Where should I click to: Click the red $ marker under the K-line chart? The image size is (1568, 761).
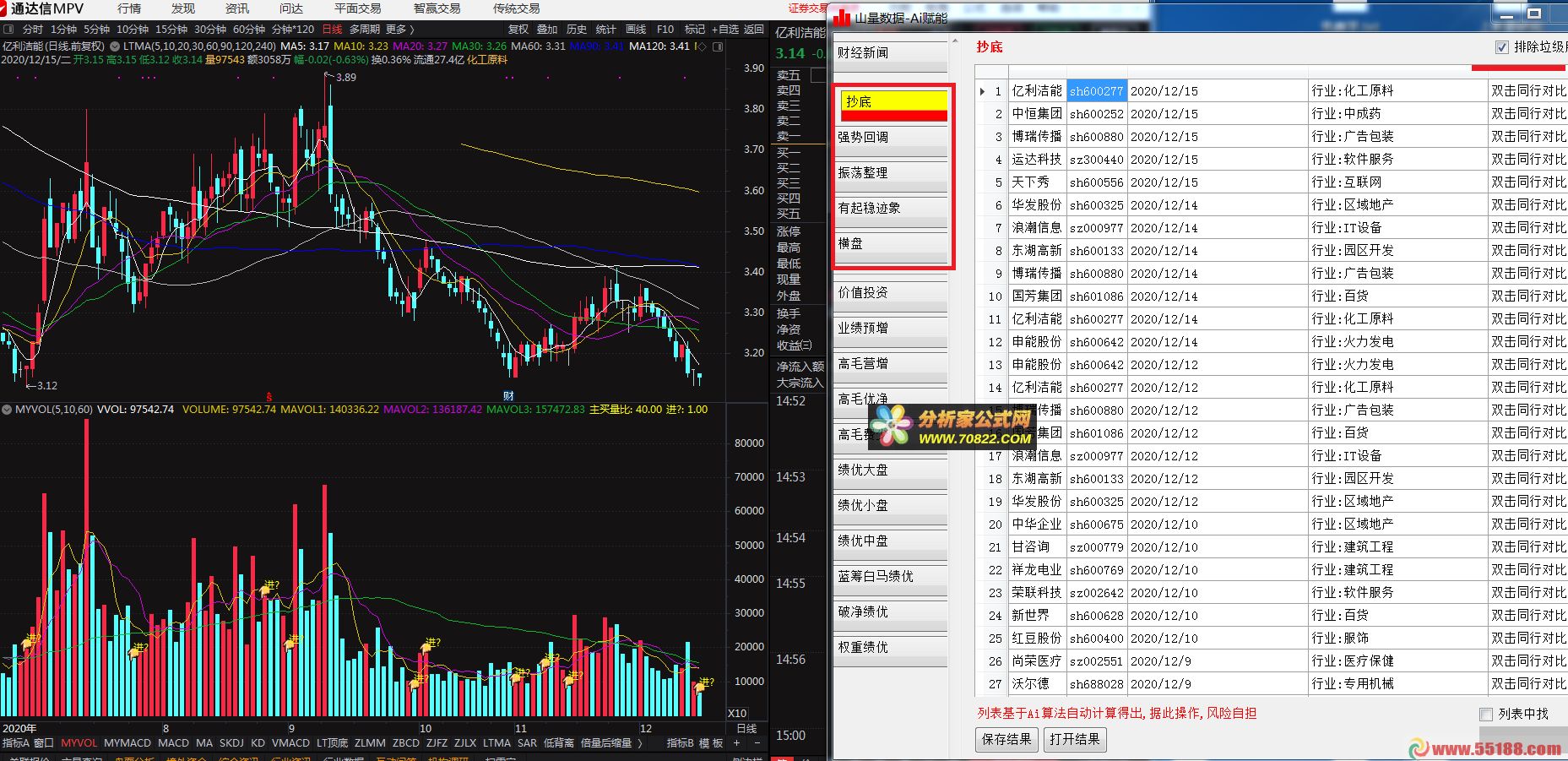coord(269,396)
